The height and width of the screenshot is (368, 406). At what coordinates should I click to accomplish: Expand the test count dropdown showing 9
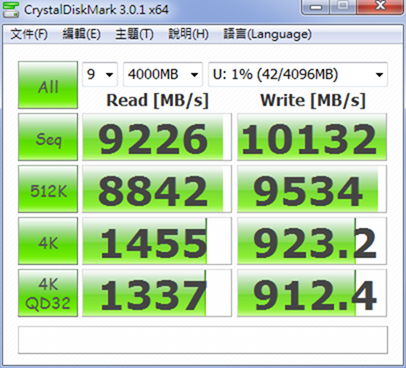[x=100, y=74]
